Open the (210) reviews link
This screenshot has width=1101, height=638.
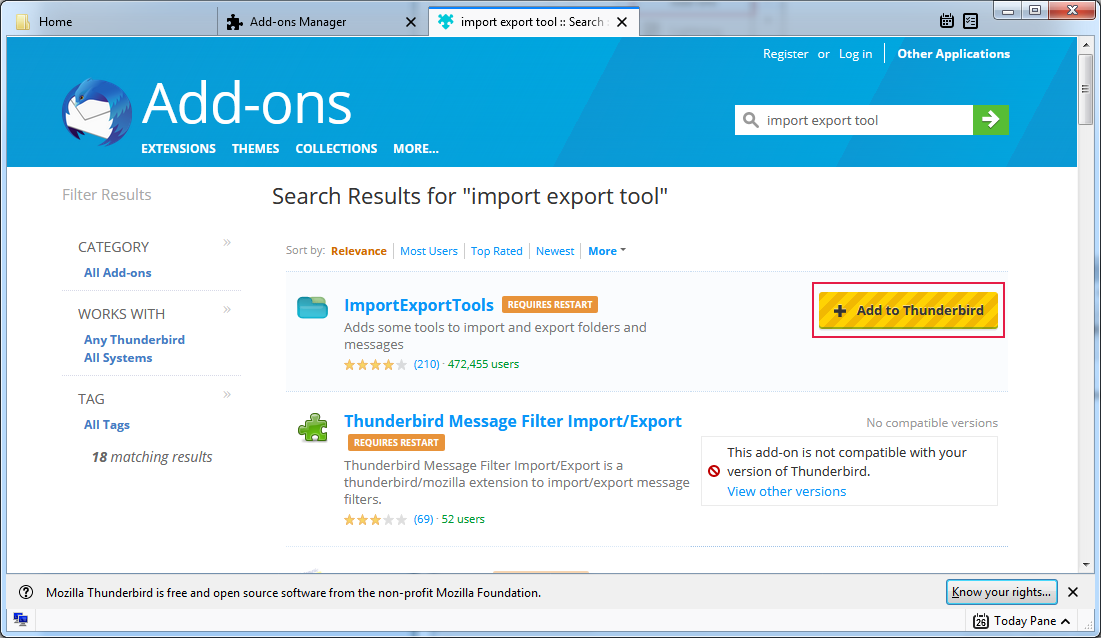[426, 364]
